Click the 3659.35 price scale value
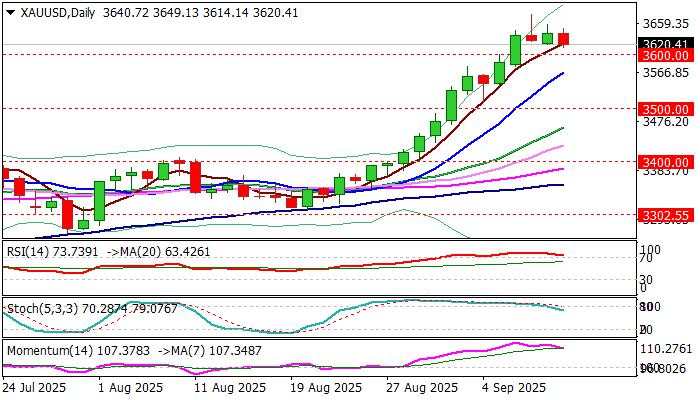Image resolution: width=700 pixels, height=400 pixels. [x=666, y=24]
